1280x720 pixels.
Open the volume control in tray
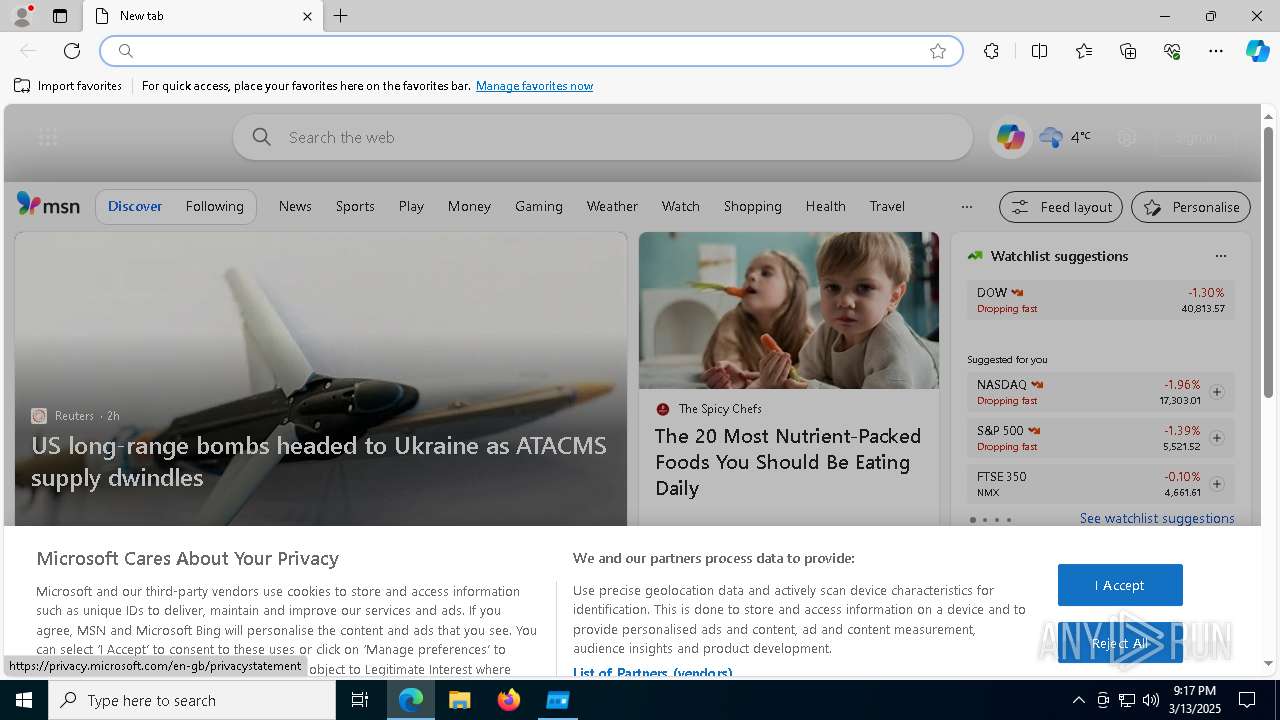(x=1151, y=700)
